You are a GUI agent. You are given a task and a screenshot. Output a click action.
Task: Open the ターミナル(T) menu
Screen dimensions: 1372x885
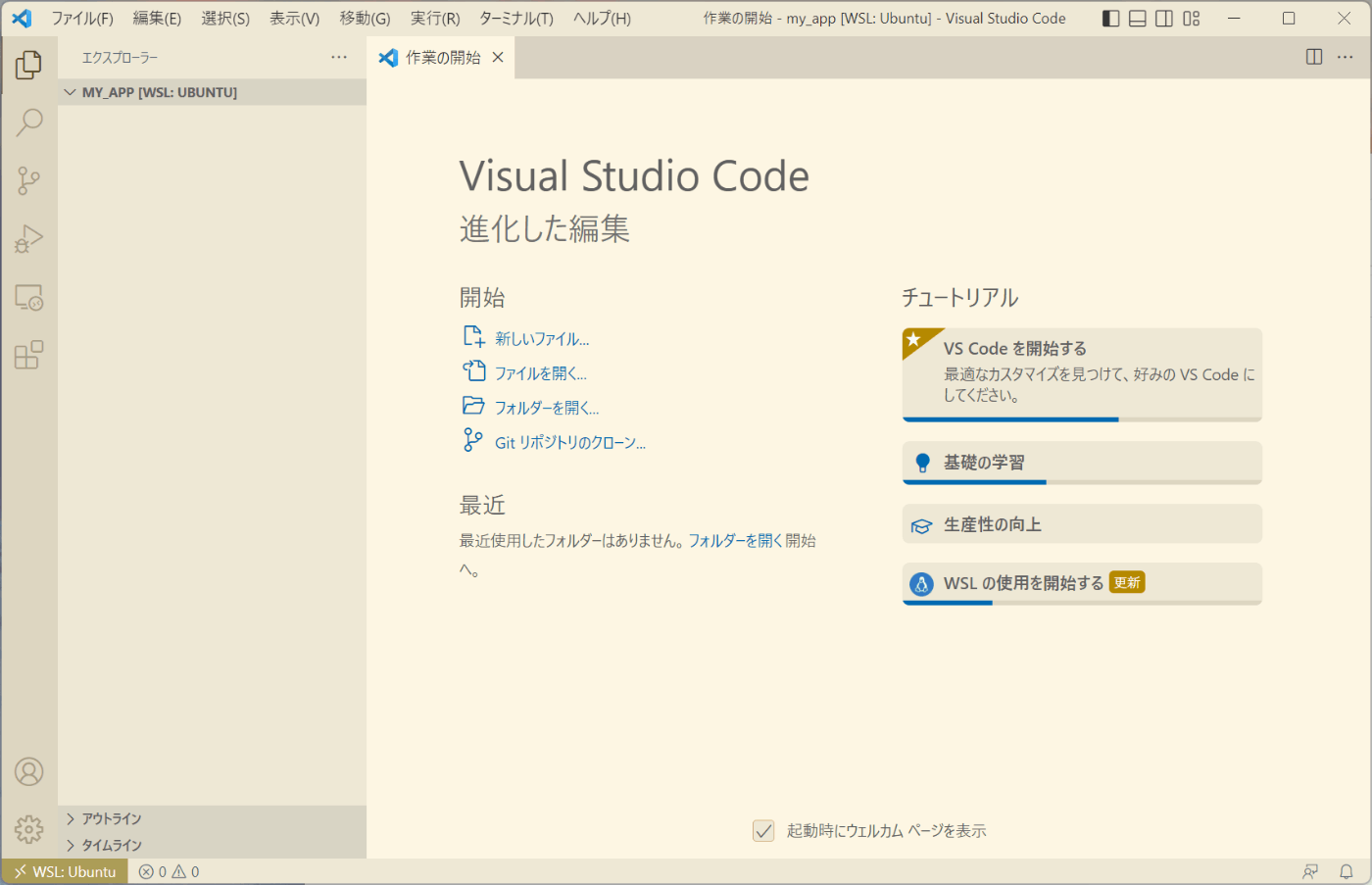pos(516,19)
